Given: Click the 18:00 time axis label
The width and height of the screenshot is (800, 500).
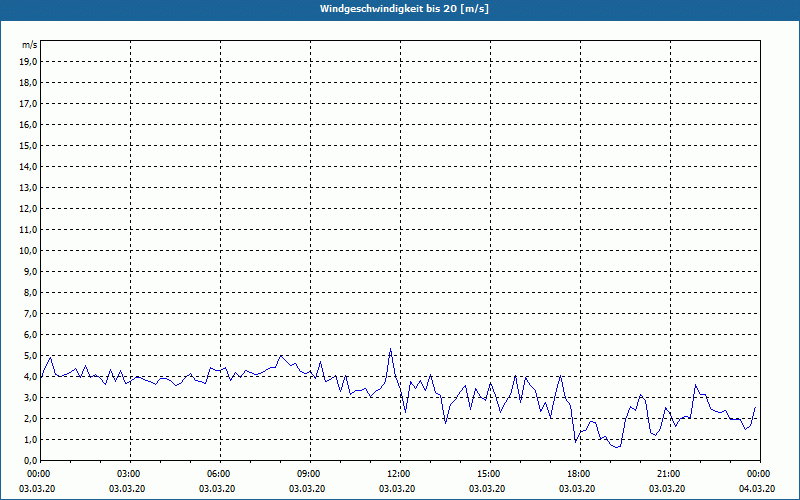Looking at the screenshot, I should 579,473.
